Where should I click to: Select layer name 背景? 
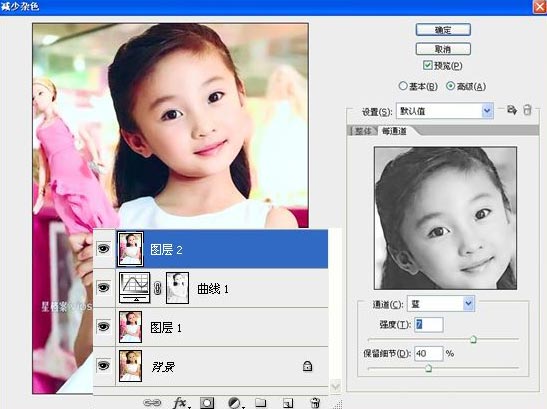163,366
